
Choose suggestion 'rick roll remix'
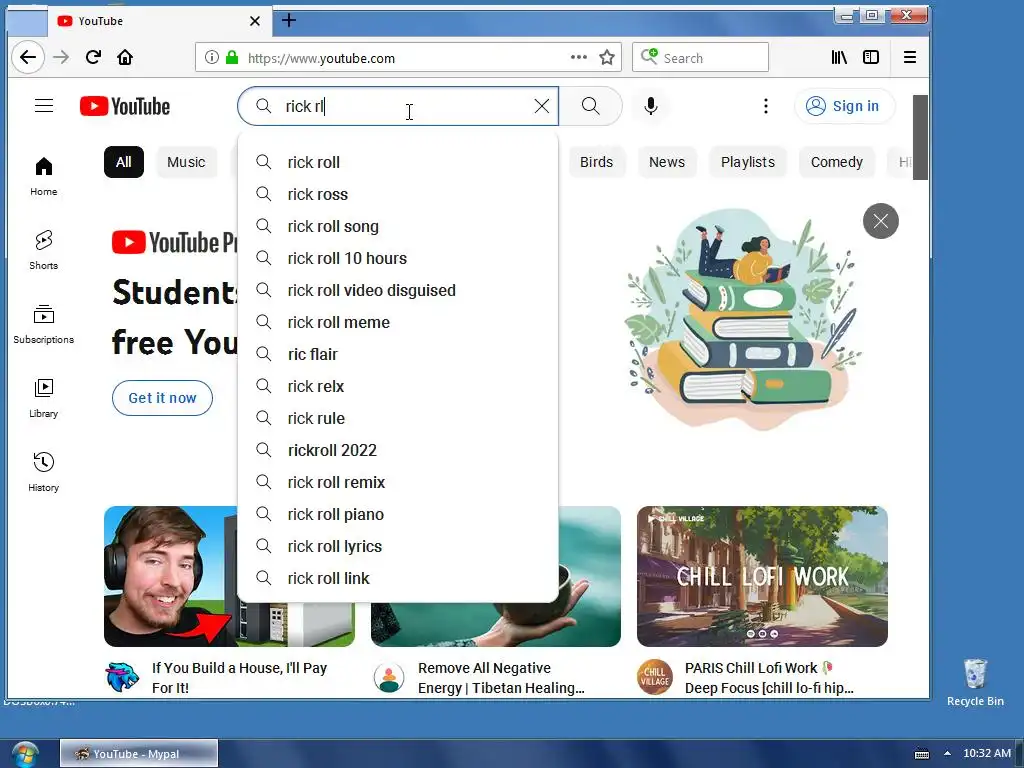click(398, 482)
